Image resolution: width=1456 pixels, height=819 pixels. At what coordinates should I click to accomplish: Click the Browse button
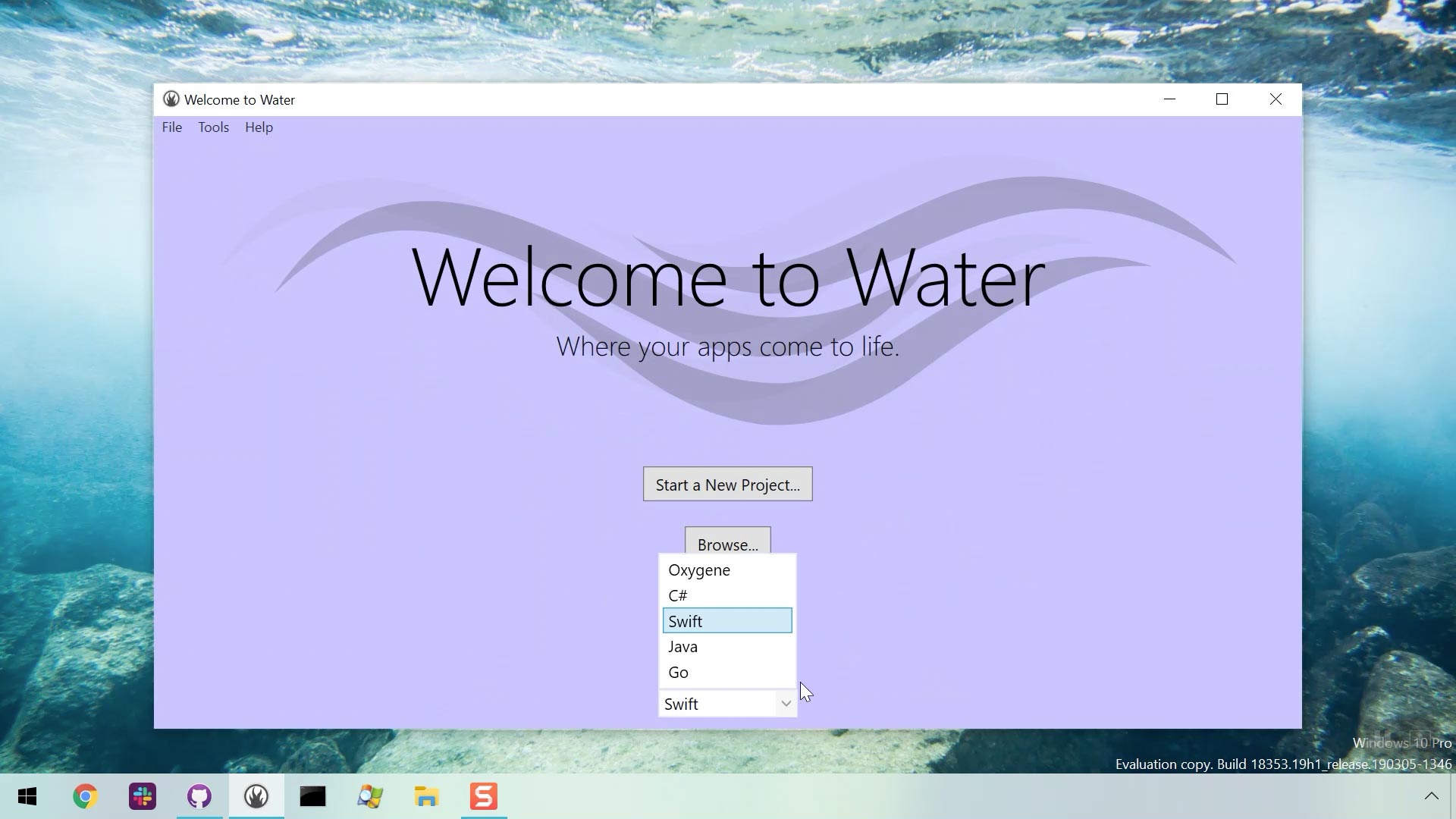pyautogui.click(x=727, y=541)
